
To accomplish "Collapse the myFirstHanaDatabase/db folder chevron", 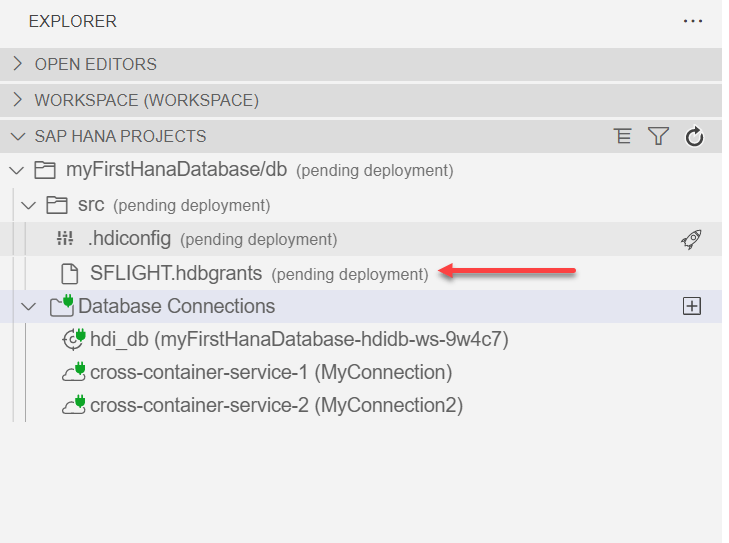I will [x=16, y=170].
